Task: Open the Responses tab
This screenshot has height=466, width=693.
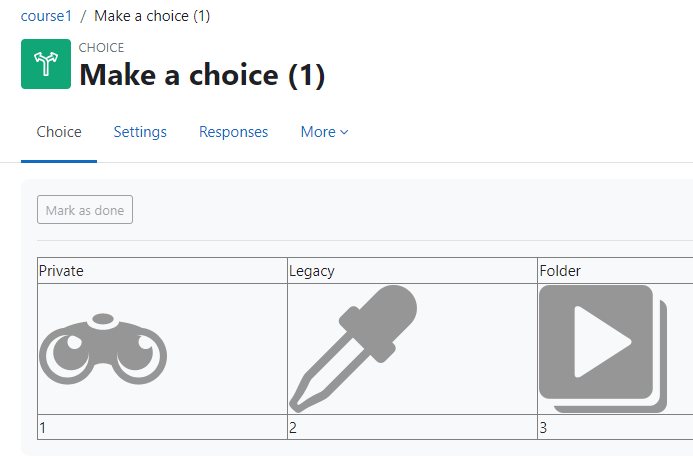Action: [x=233, y=132]
